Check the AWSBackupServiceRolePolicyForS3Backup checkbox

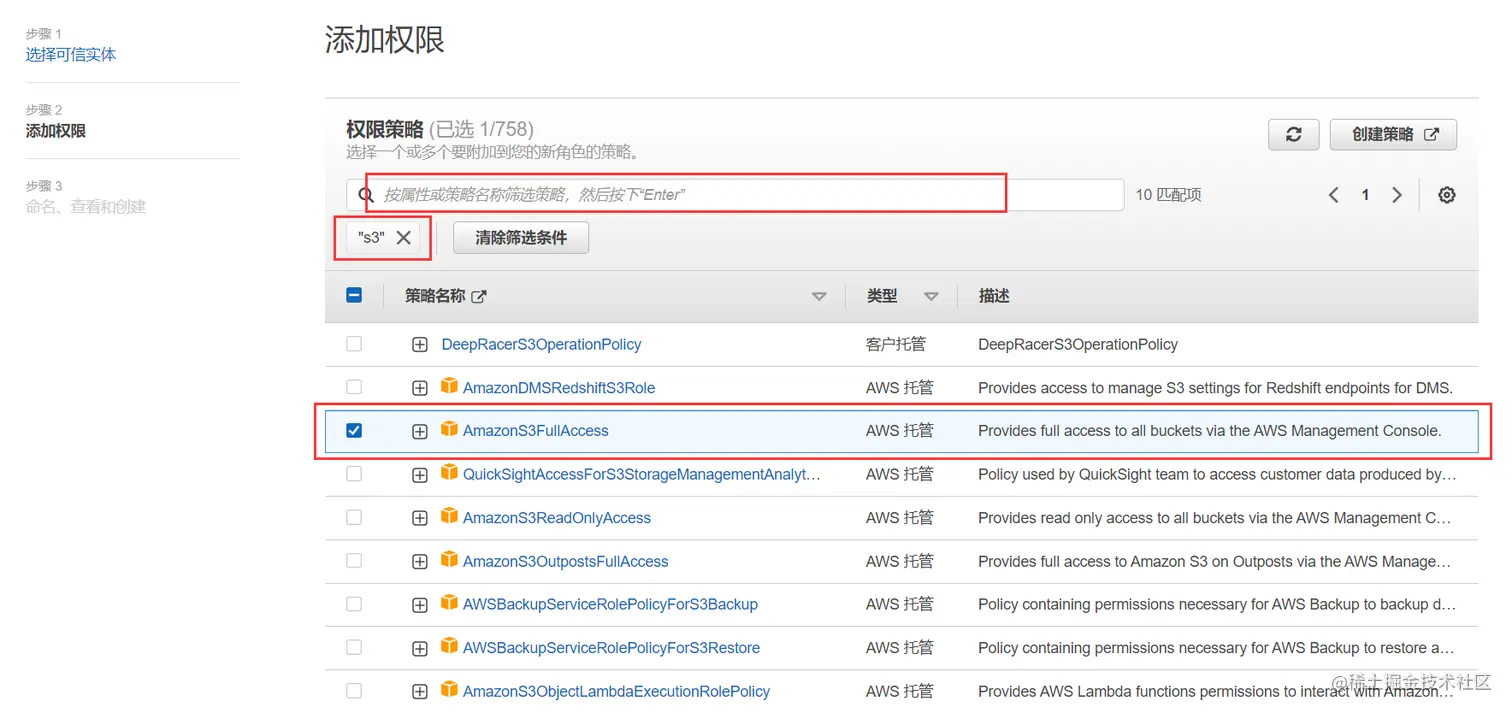354,604
